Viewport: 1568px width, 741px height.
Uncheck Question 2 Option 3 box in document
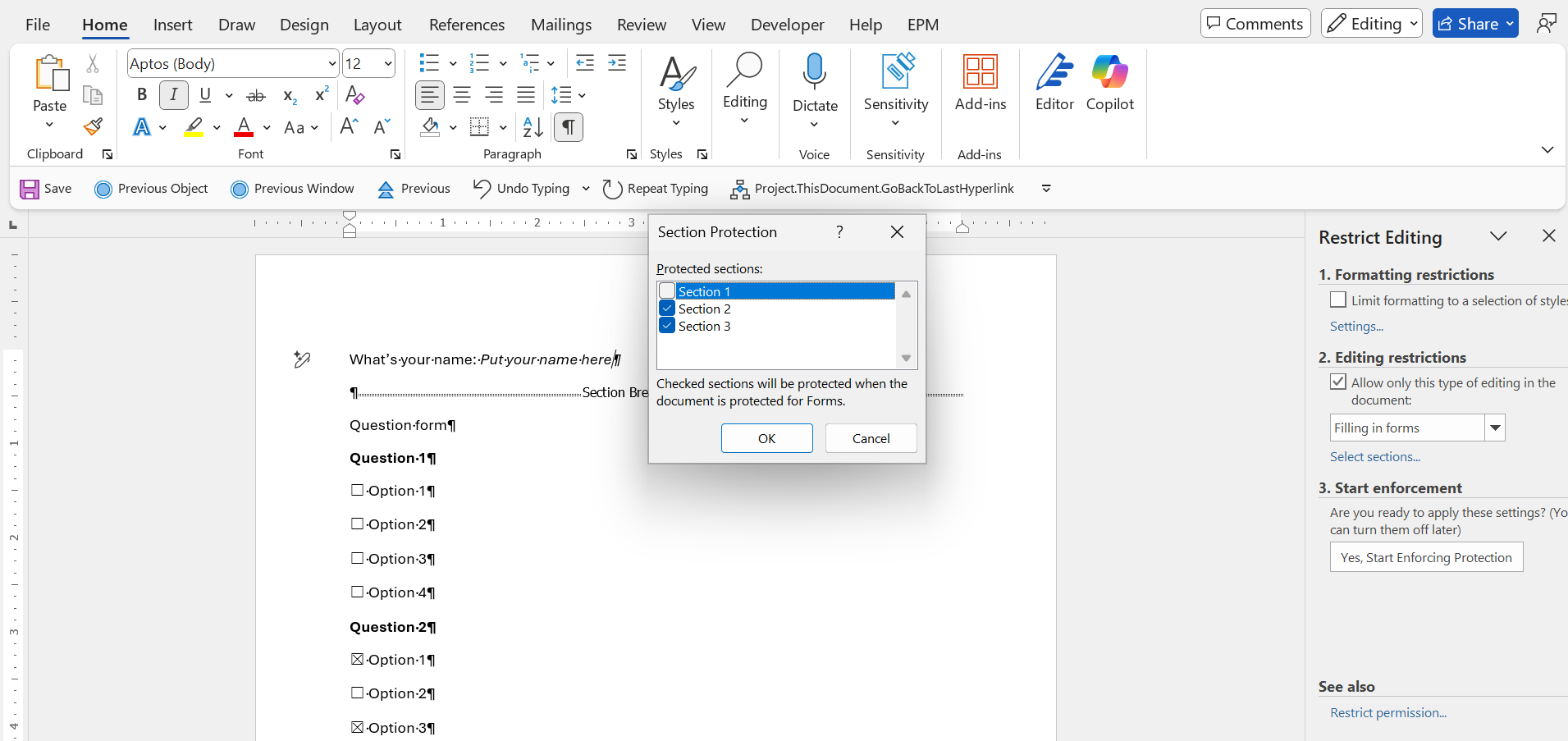pos(357,728)
